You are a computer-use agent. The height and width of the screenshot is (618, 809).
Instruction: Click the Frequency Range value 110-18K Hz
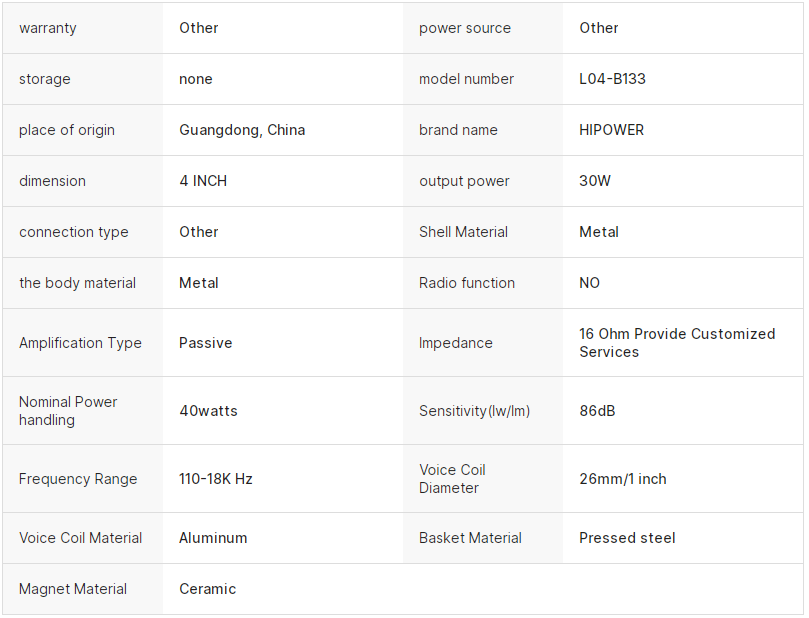pyautogui.click(x=216, y=479)
